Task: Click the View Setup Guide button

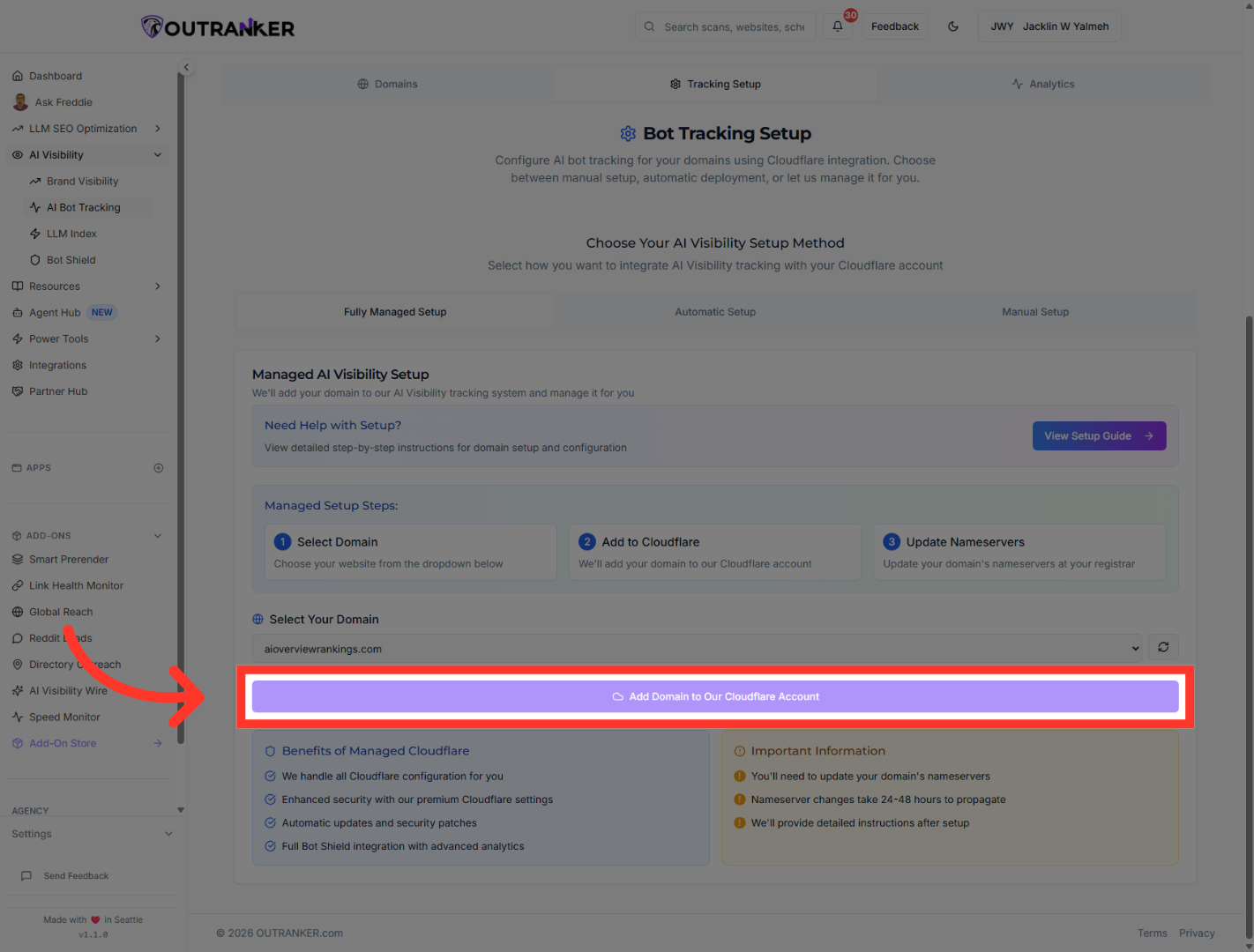Action: 1099,435
